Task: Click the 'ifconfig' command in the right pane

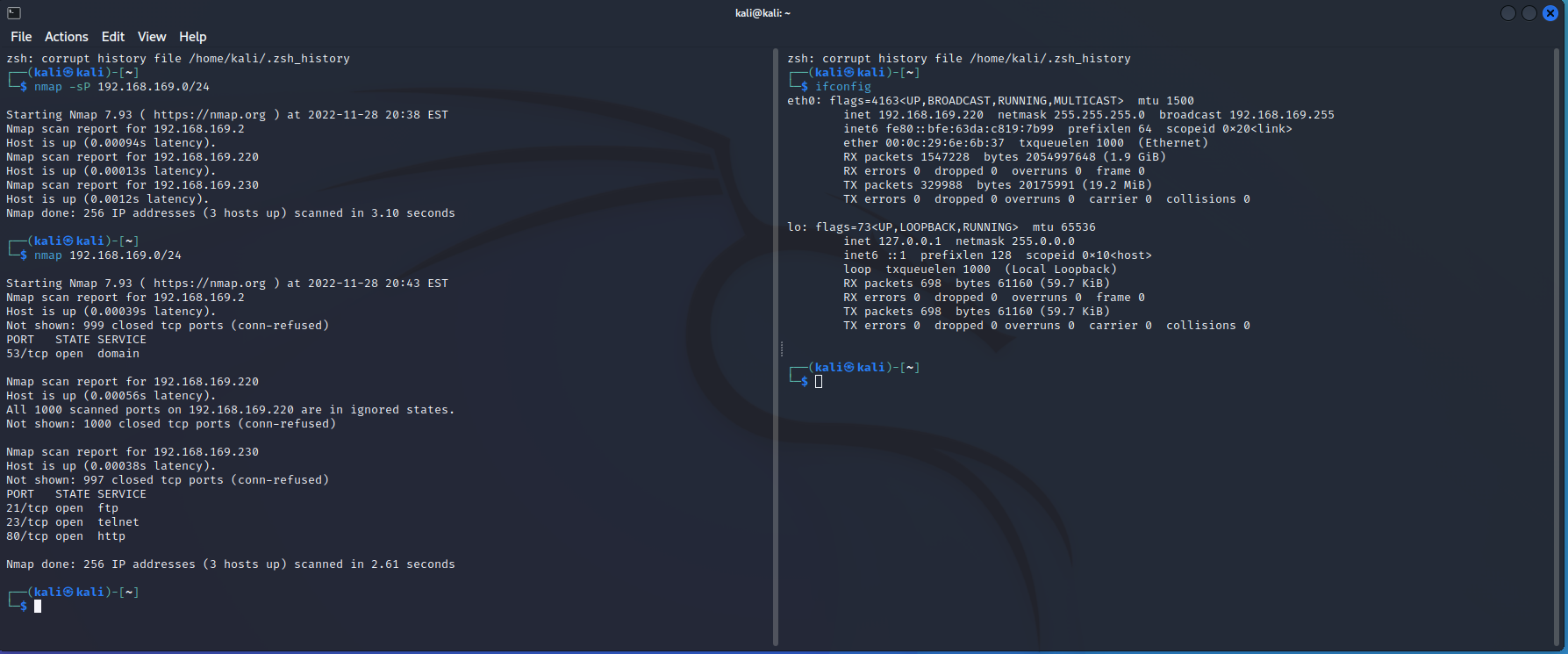Action: (843, 87)
